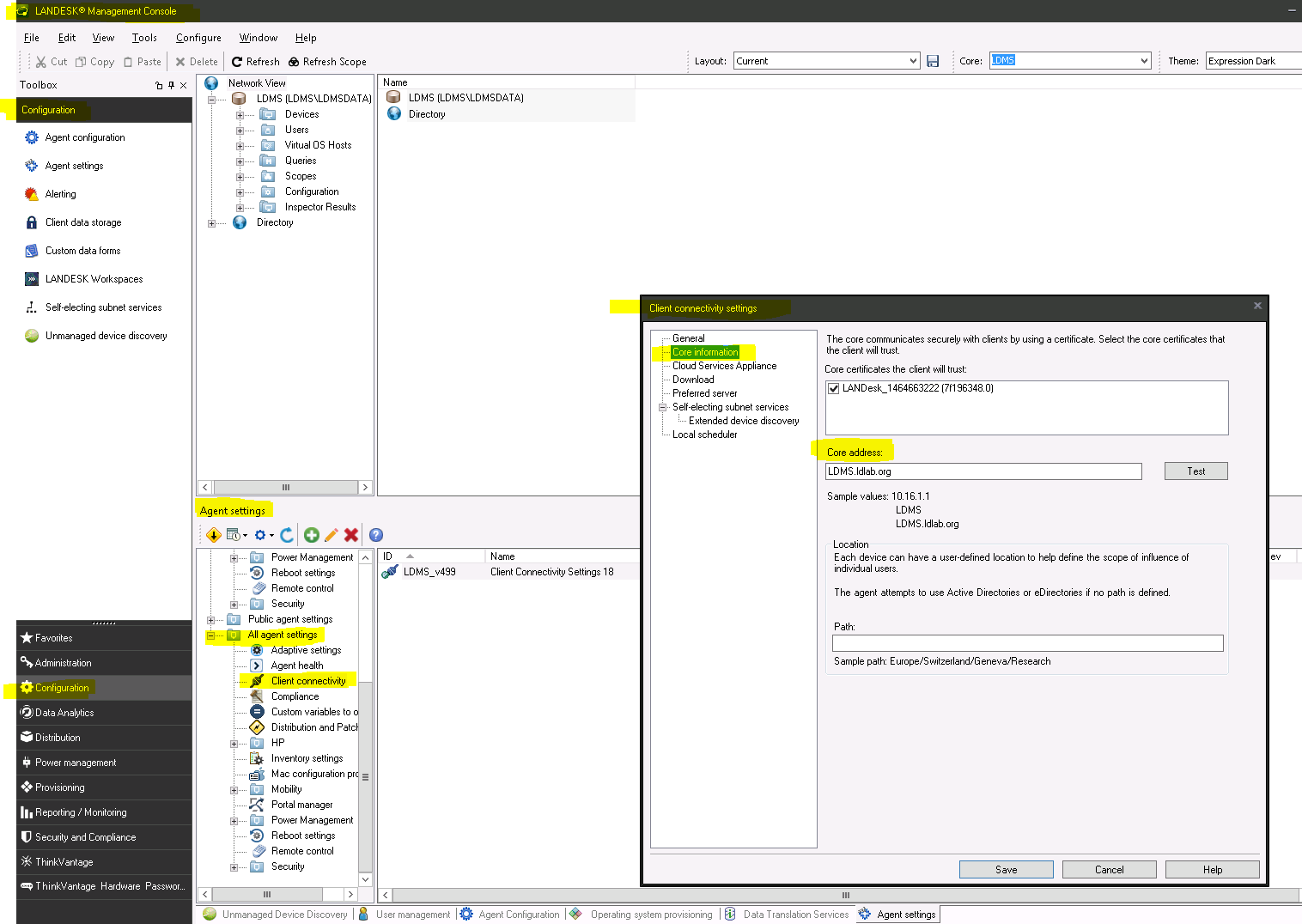Open the Configure menu
The width and height of the screenshot is (1302, 924).
point(198,37)
